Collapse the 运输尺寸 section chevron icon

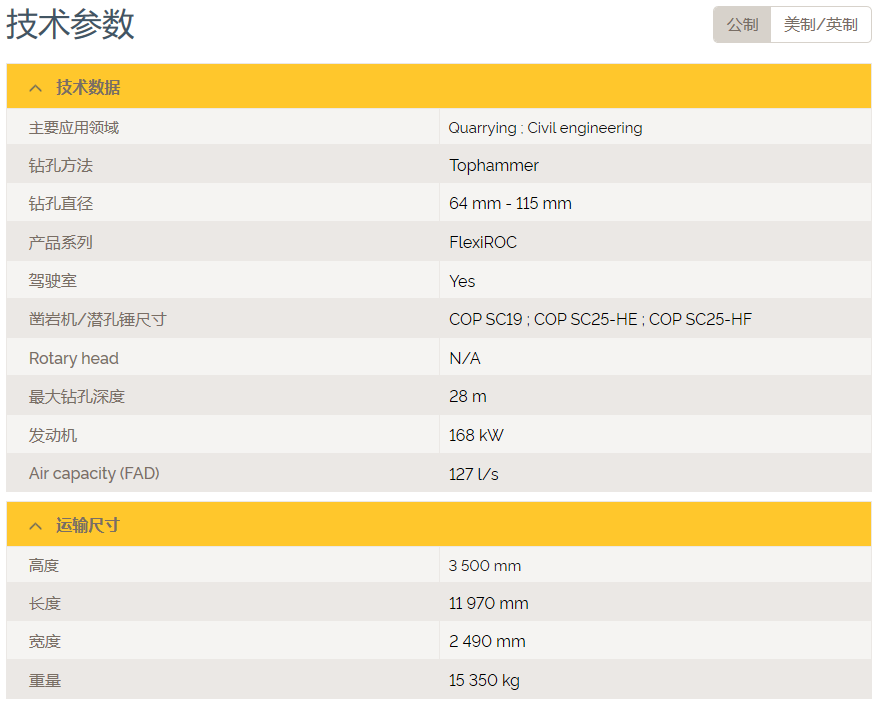pyautogui.click(x=36, y=526)
